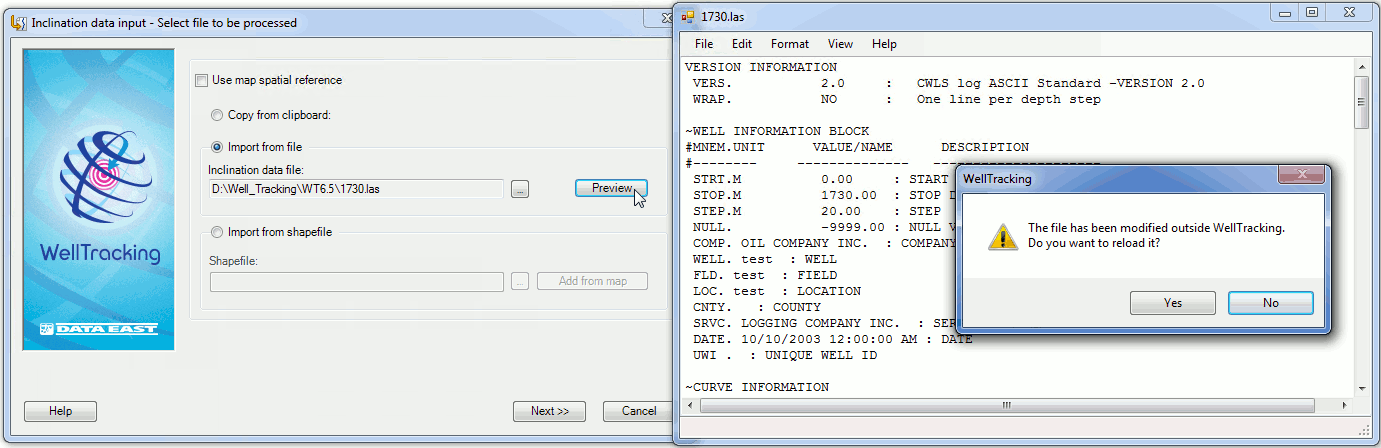Click the 'DATE. 10/10/2003 12:00:00 AM' line

tap(832, 339)
